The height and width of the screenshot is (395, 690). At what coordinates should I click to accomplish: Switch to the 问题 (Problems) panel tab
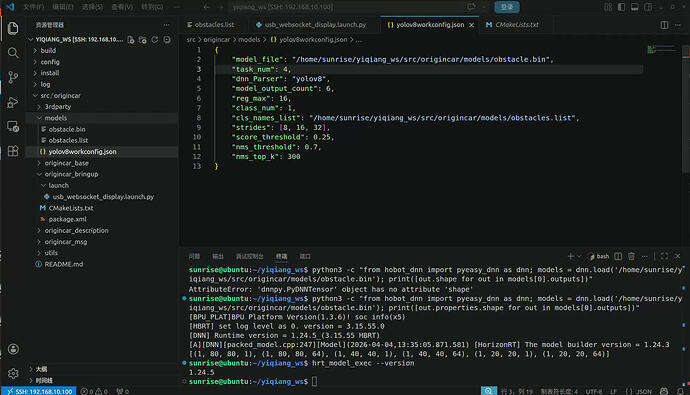(194, 256)
